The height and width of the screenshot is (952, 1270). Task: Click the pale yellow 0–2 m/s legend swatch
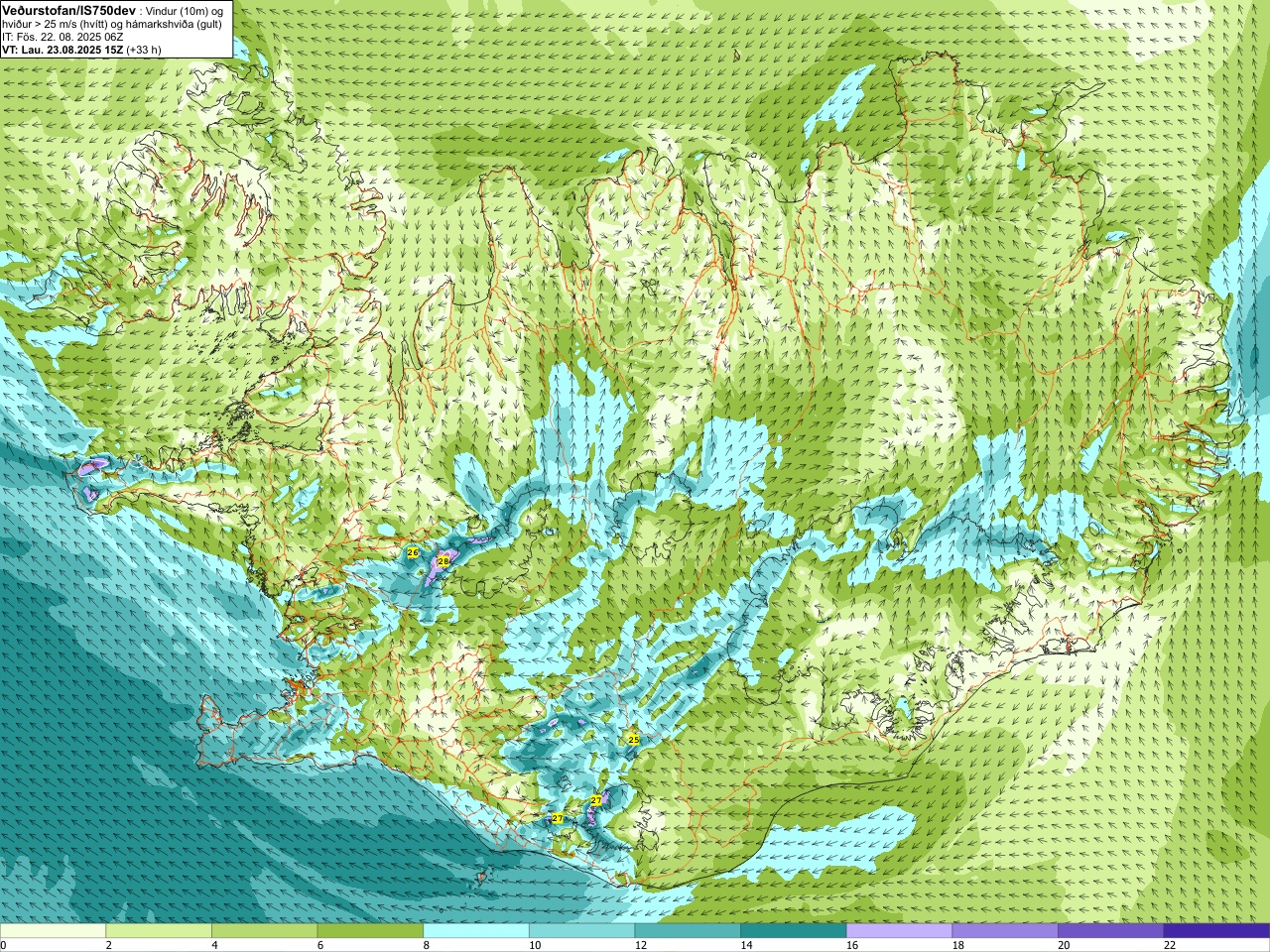(x=53, y=931)
